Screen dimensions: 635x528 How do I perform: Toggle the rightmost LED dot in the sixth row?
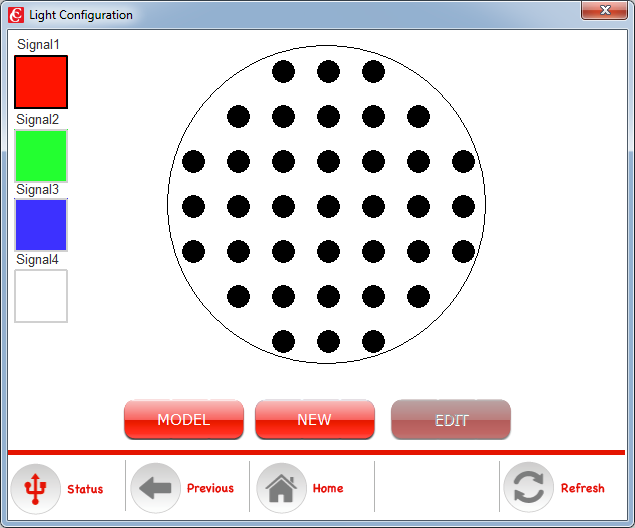coord(418,296)
